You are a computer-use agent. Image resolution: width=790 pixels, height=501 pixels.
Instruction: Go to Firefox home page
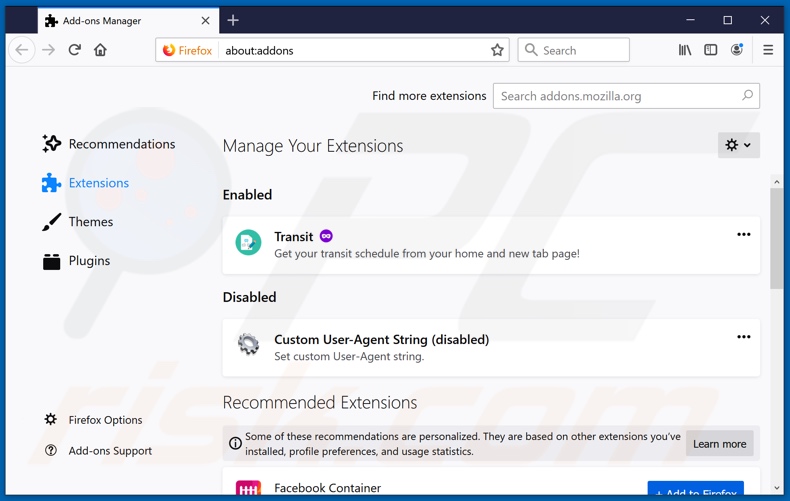click(x=100, y=50)
